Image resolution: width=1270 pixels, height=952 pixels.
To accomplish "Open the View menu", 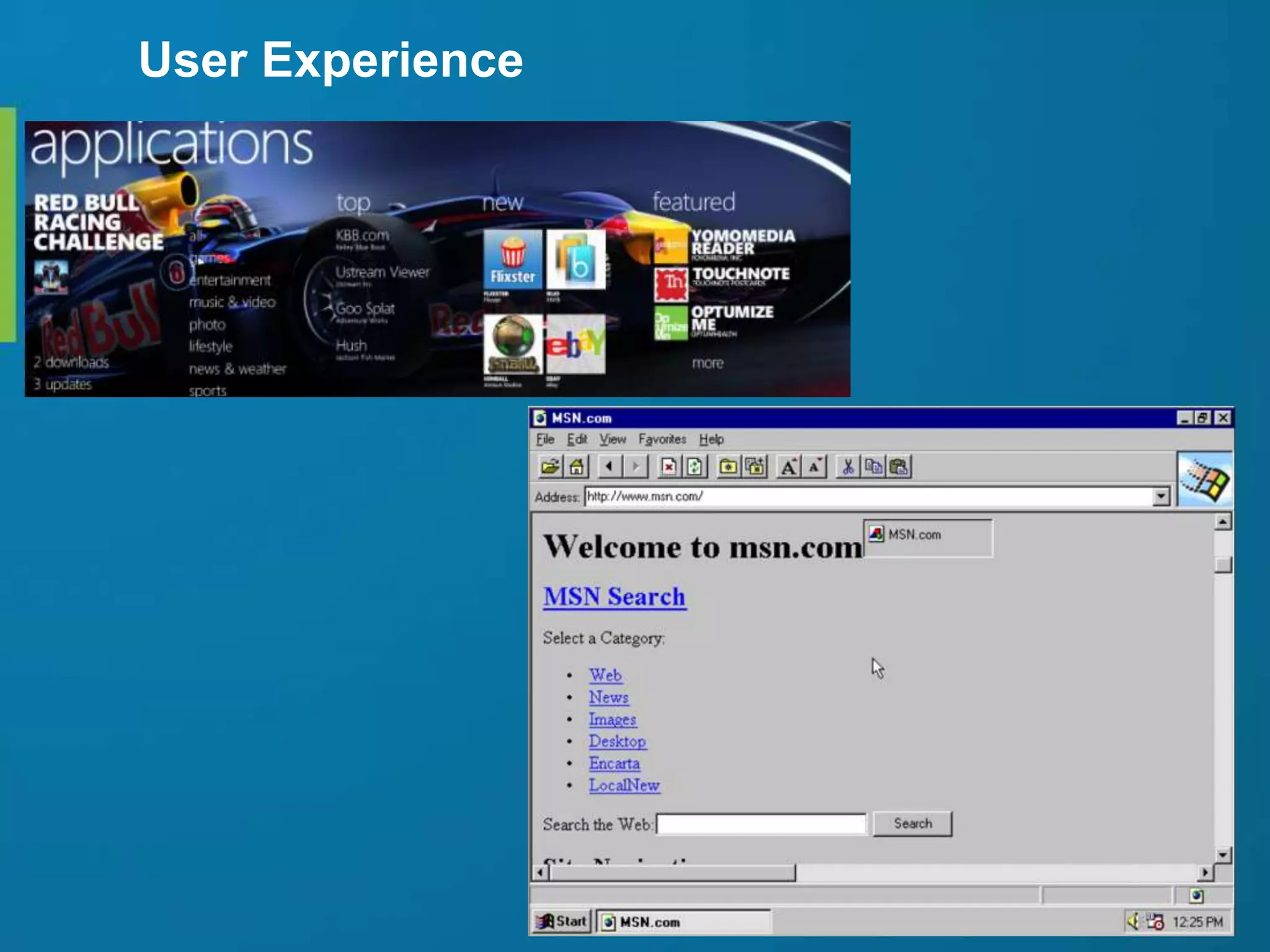I will click(613, 439).
